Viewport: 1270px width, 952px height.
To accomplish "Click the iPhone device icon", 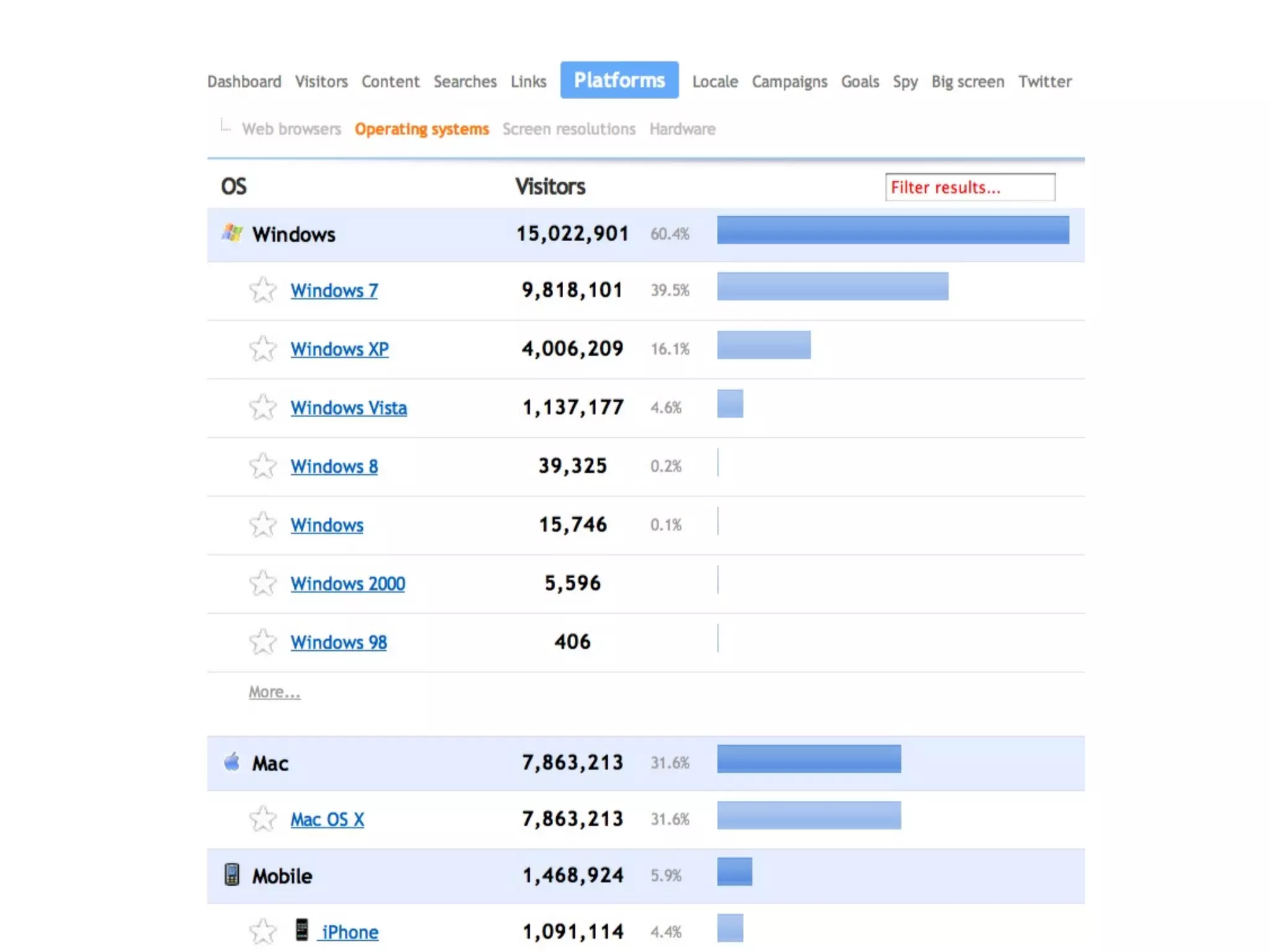I will 302,930.
